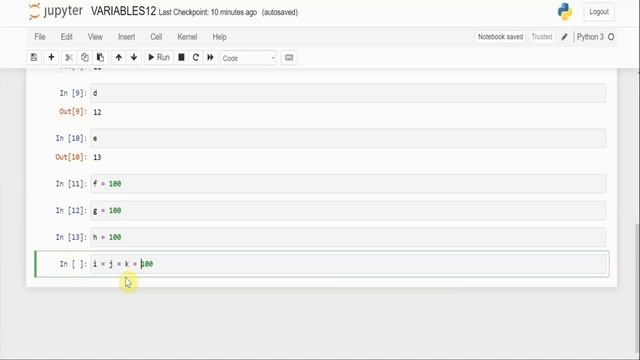Viewport: 640px width, 360px height.
Task: Interrupt the kernel with the stop icon
Action: [181, 58]
